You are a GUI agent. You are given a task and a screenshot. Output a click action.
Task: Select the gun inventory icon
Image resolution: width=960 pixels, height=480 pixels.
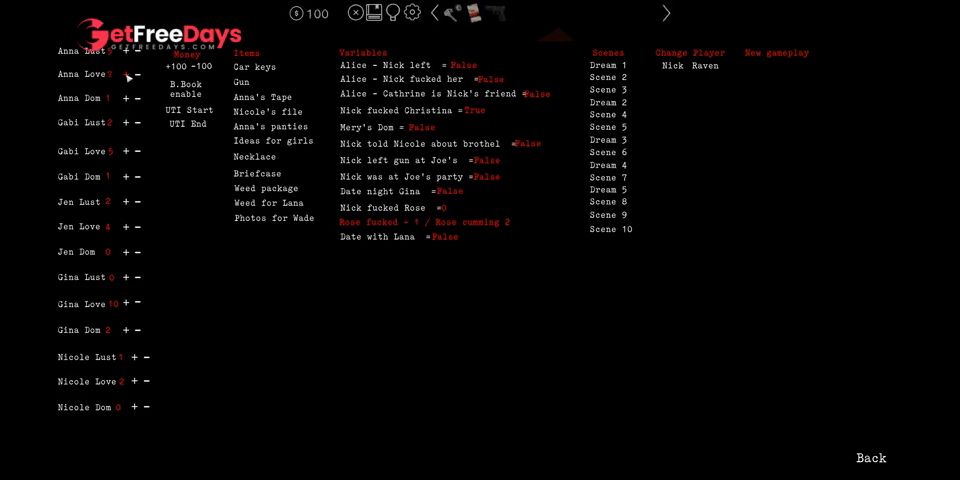coord(496,13)
